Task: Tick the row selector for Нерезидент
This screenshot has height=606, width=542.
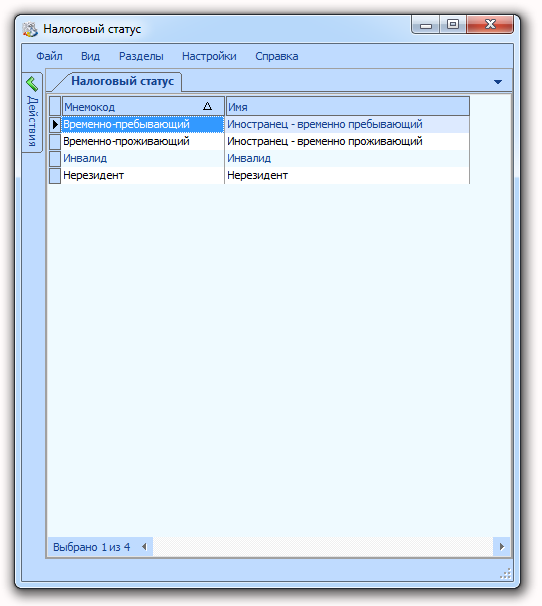Action: 55,175
